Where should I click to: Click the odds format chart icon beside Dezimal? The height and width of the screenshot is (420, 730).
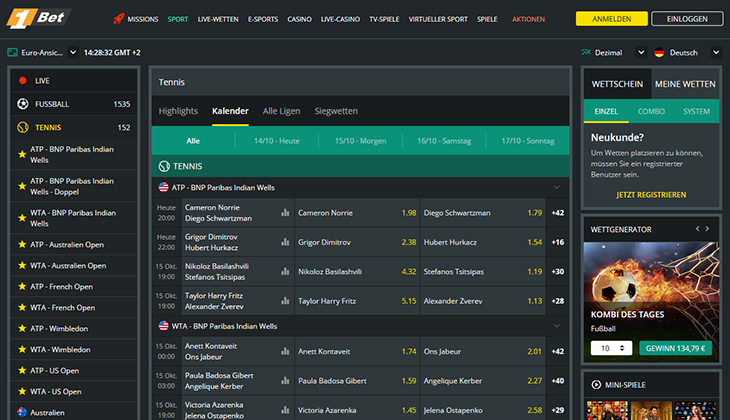point(586,52)
